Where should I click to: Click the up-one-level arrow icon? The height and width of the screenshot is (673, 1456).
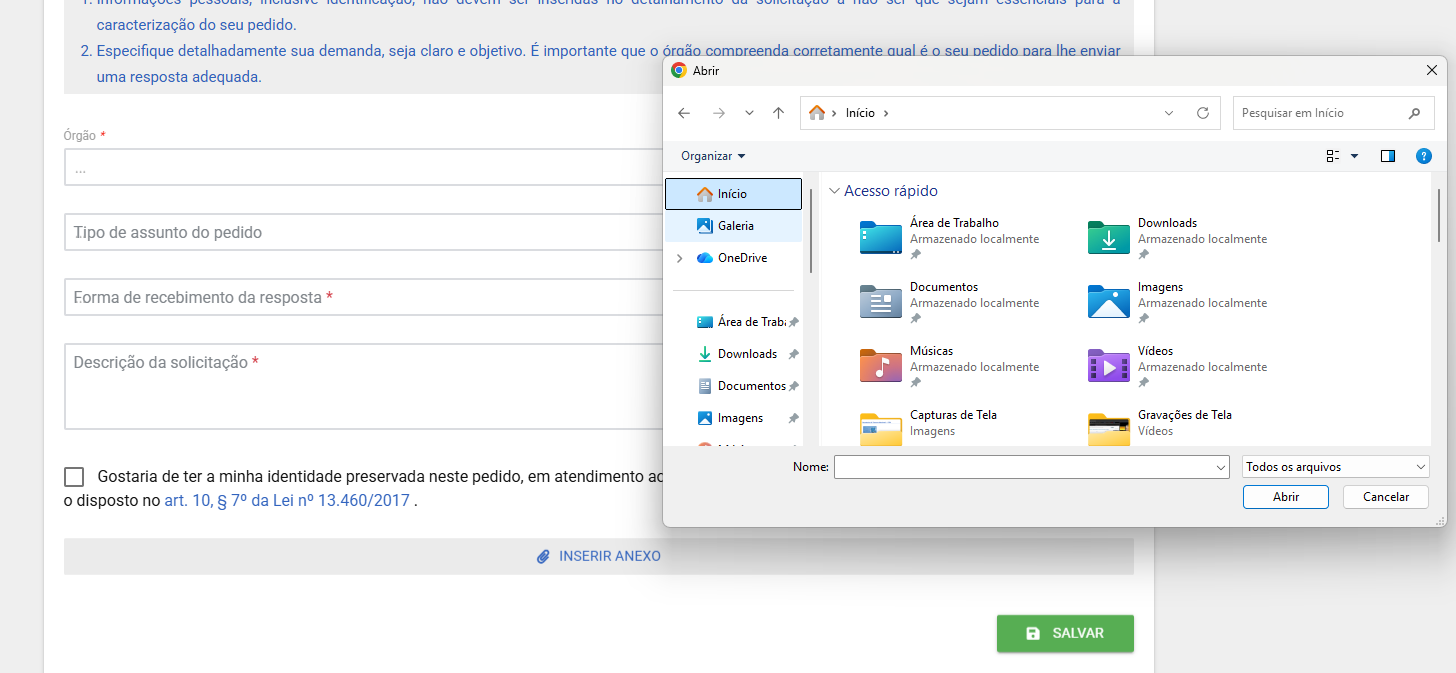778,113
